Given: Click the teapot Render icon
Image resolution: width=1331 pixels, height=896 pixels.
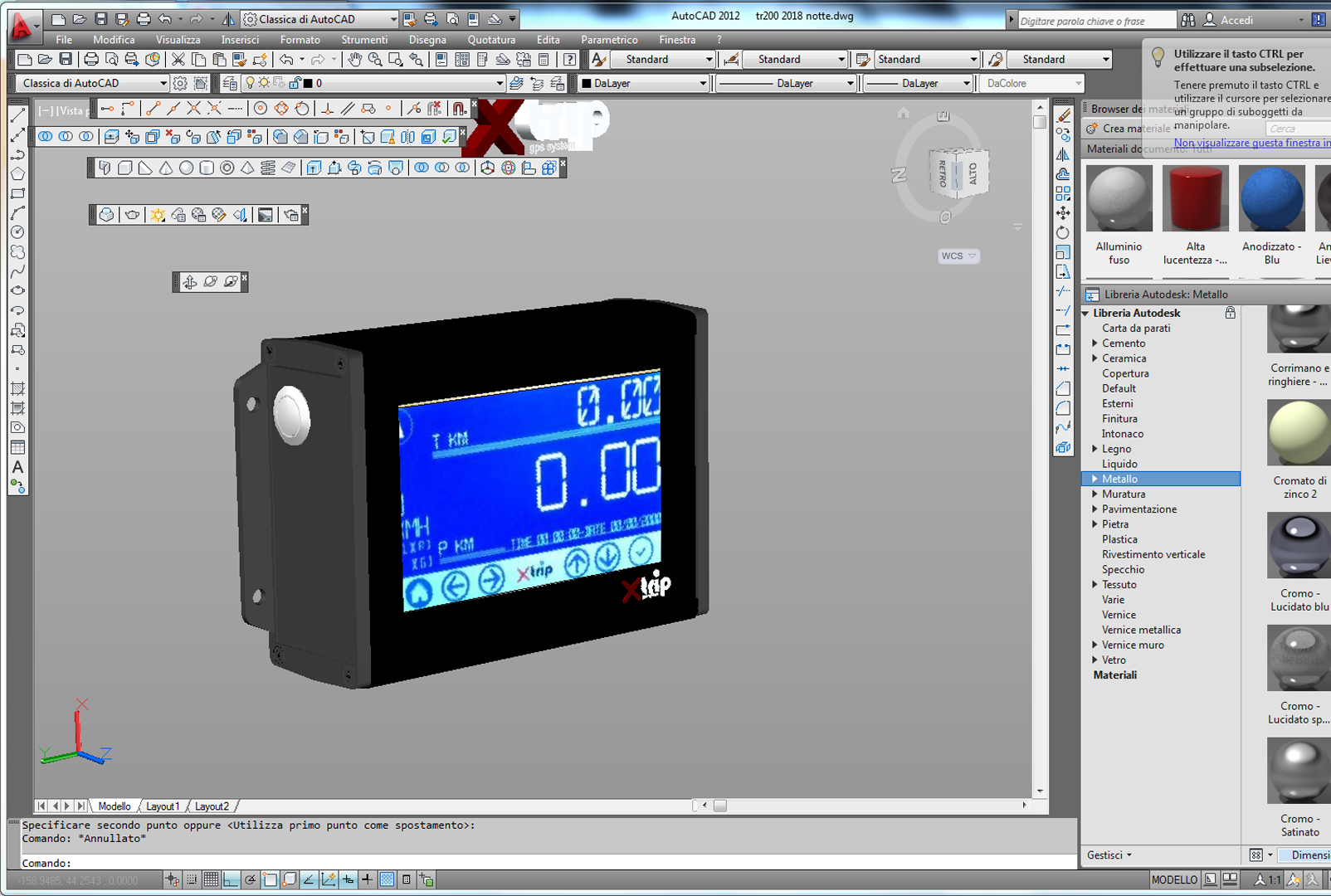Looking at the screenshot, I should click(x=132, y=215).
